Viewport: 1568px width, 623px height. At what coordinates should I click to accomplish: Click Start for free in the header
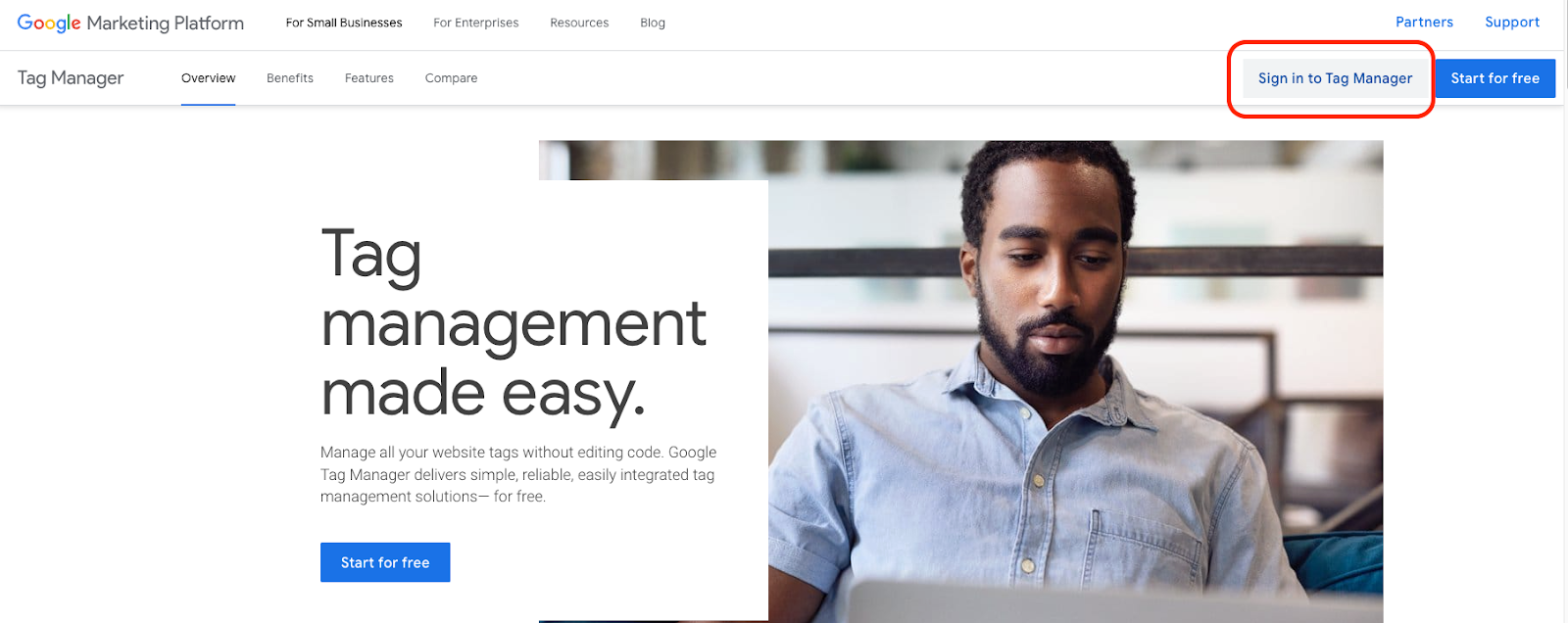(x=1495, y=78)
